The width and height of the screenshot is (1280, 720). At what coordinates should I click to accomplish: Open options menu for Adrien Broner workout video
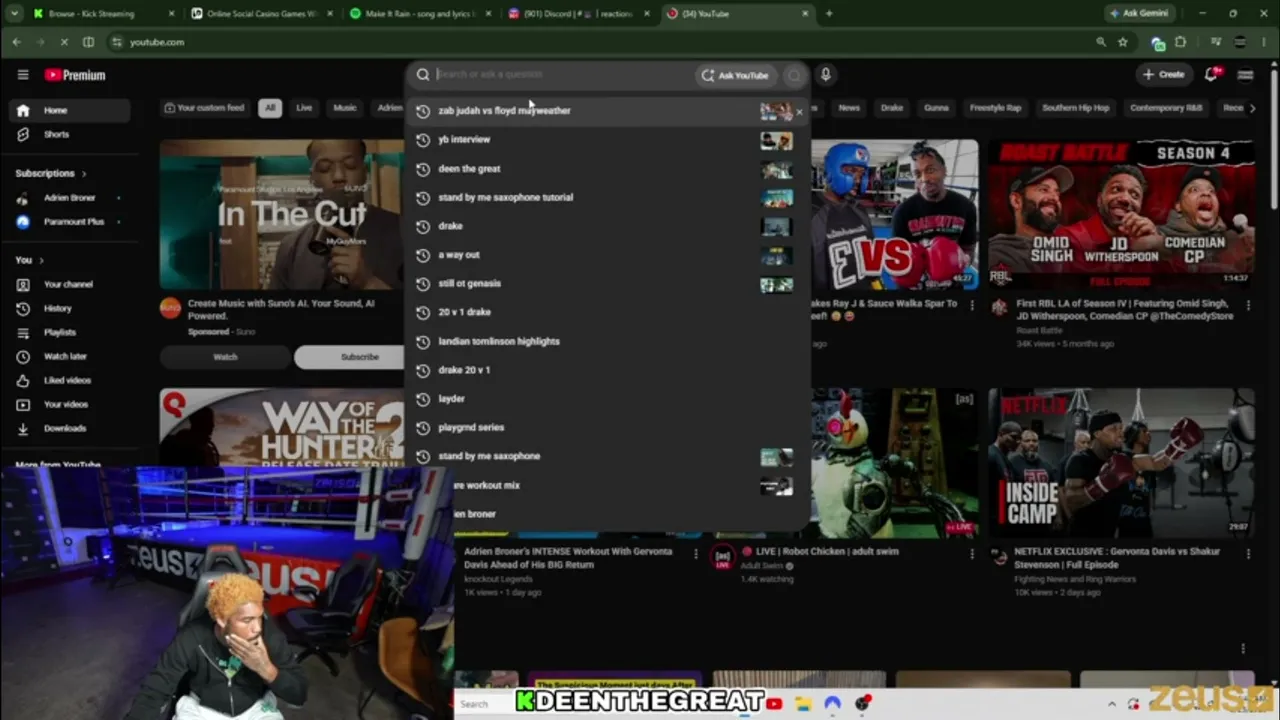[x=696, y=553]
